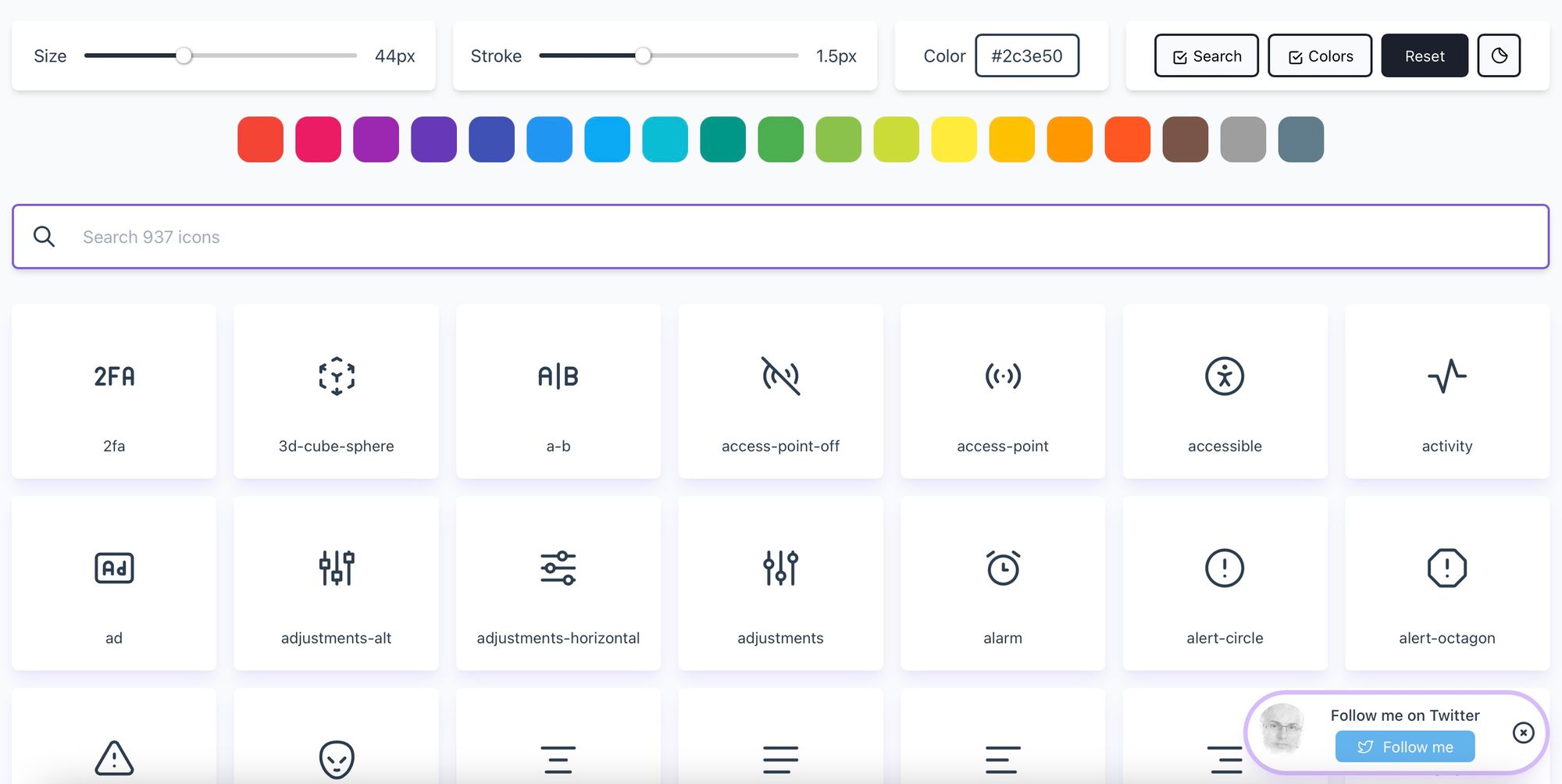The width and height of the screenshot is (1562, 784).
Task: Click the "Size" label text
Action: 50,56
